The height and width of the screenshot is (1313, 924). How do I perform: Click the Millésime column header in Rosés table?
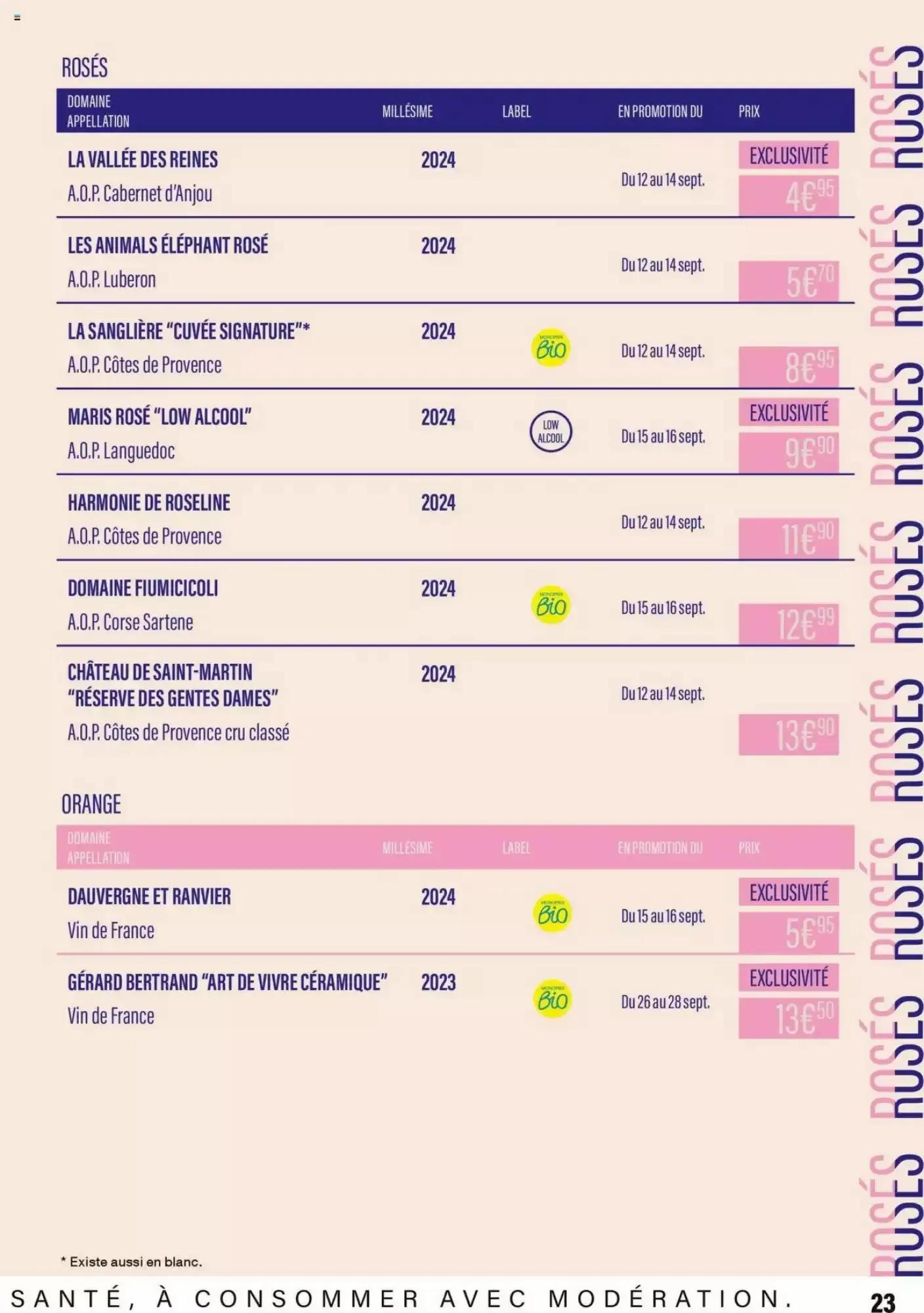408,112
